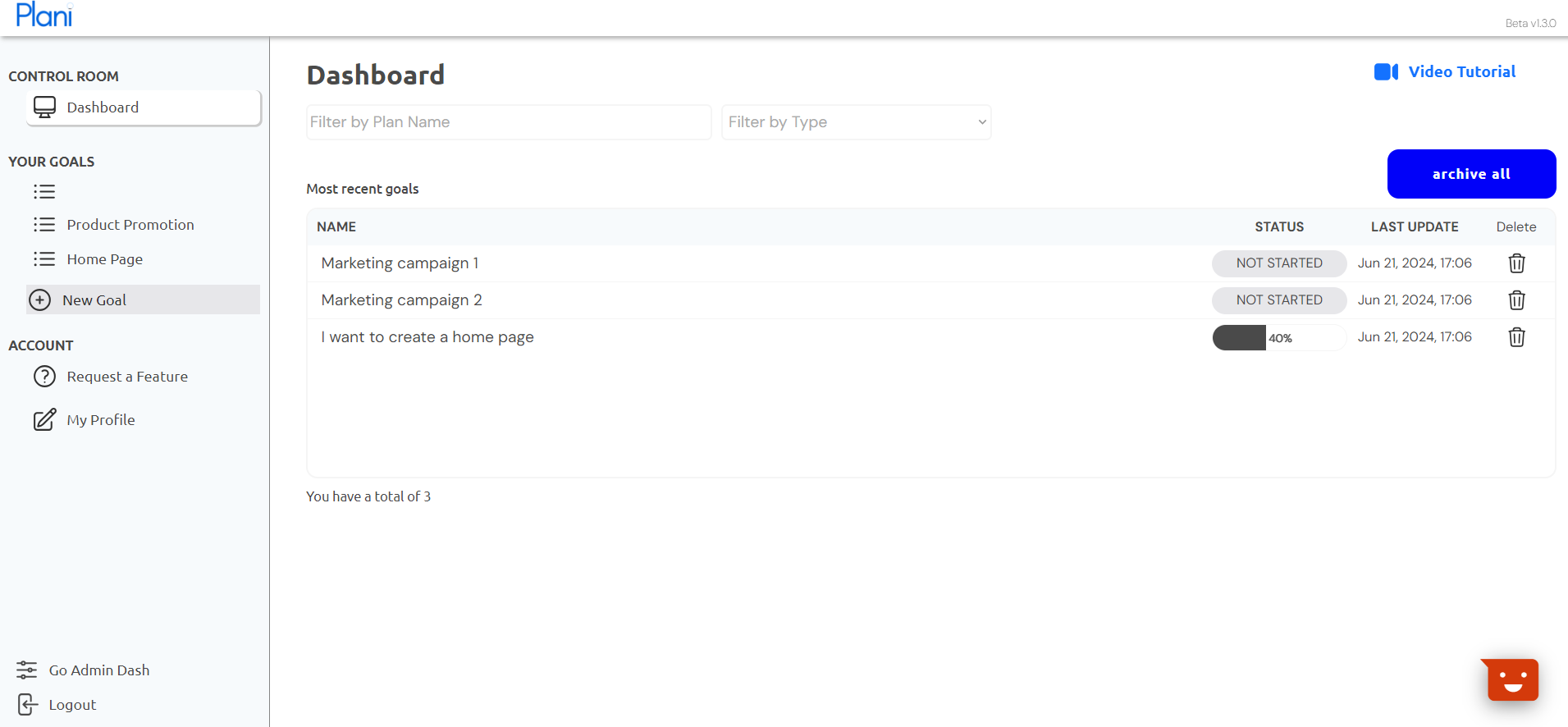
Task: Click the Home Page list icon
Action: coord(44,259)
